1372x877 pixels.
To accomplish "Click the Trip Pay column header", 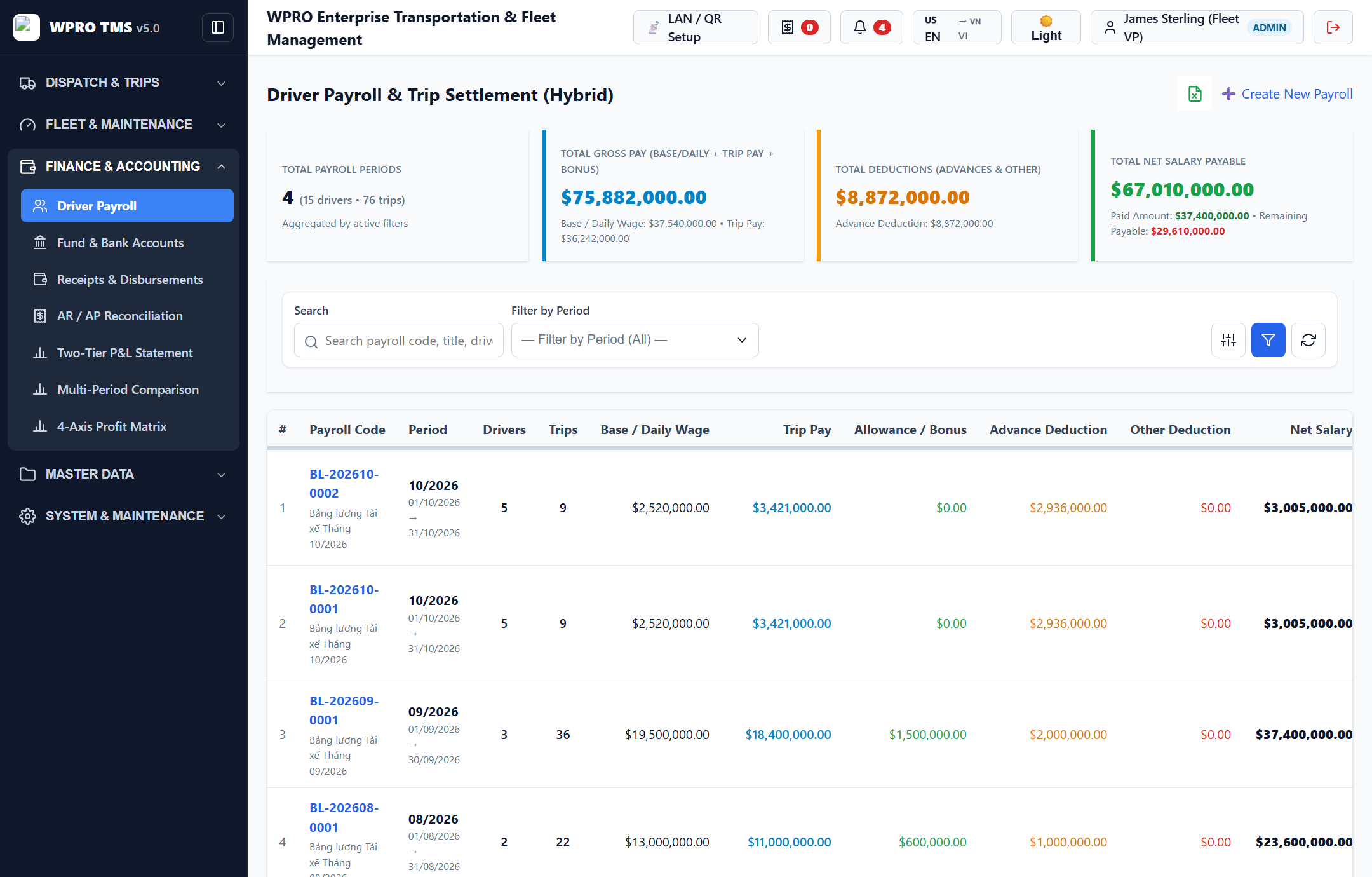I will click(x=807, y=430).
